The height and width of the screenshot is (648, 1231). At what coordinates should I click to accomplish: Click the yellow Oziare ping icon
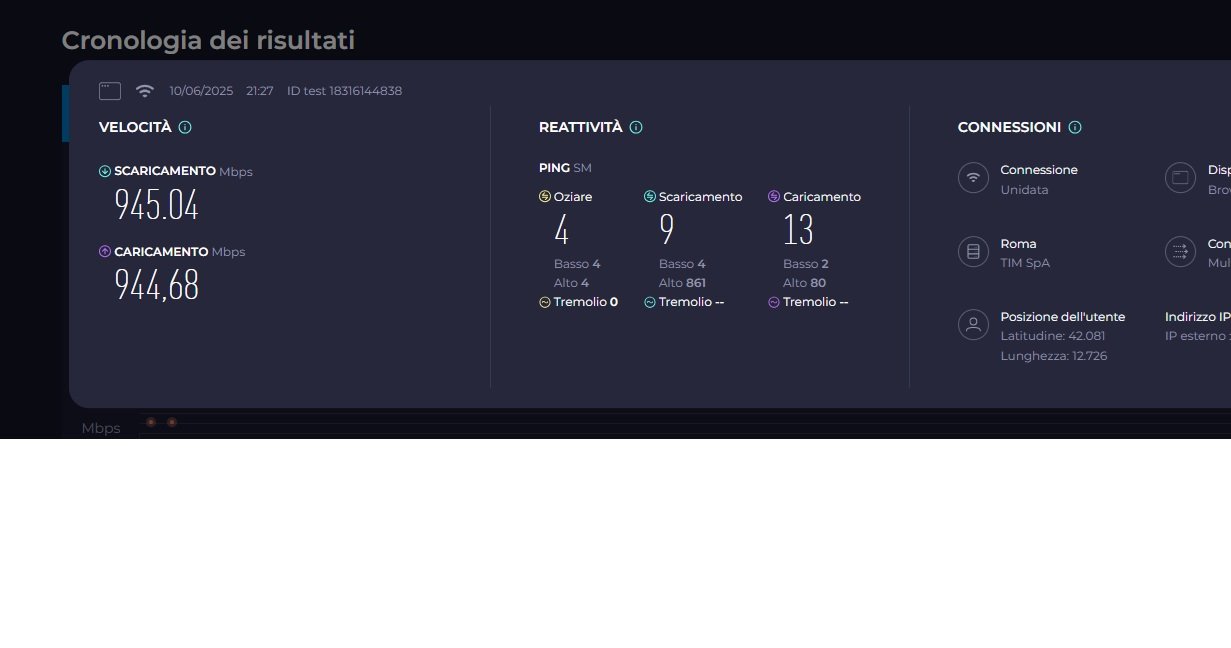tap(545, 197)
